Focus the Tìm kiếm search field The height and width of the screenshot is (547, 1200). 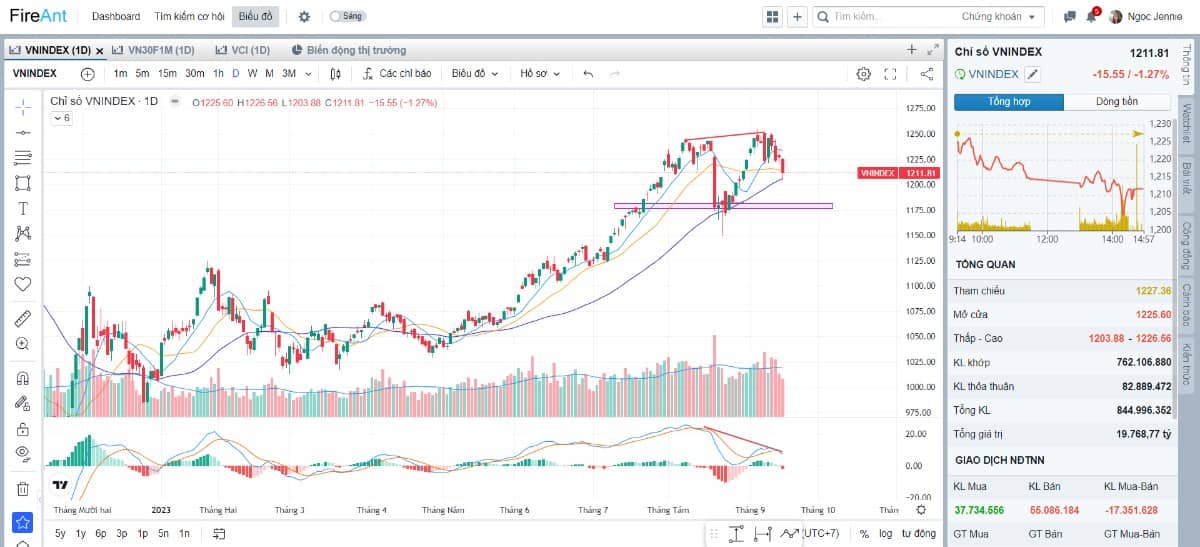[x=885, y=16]
